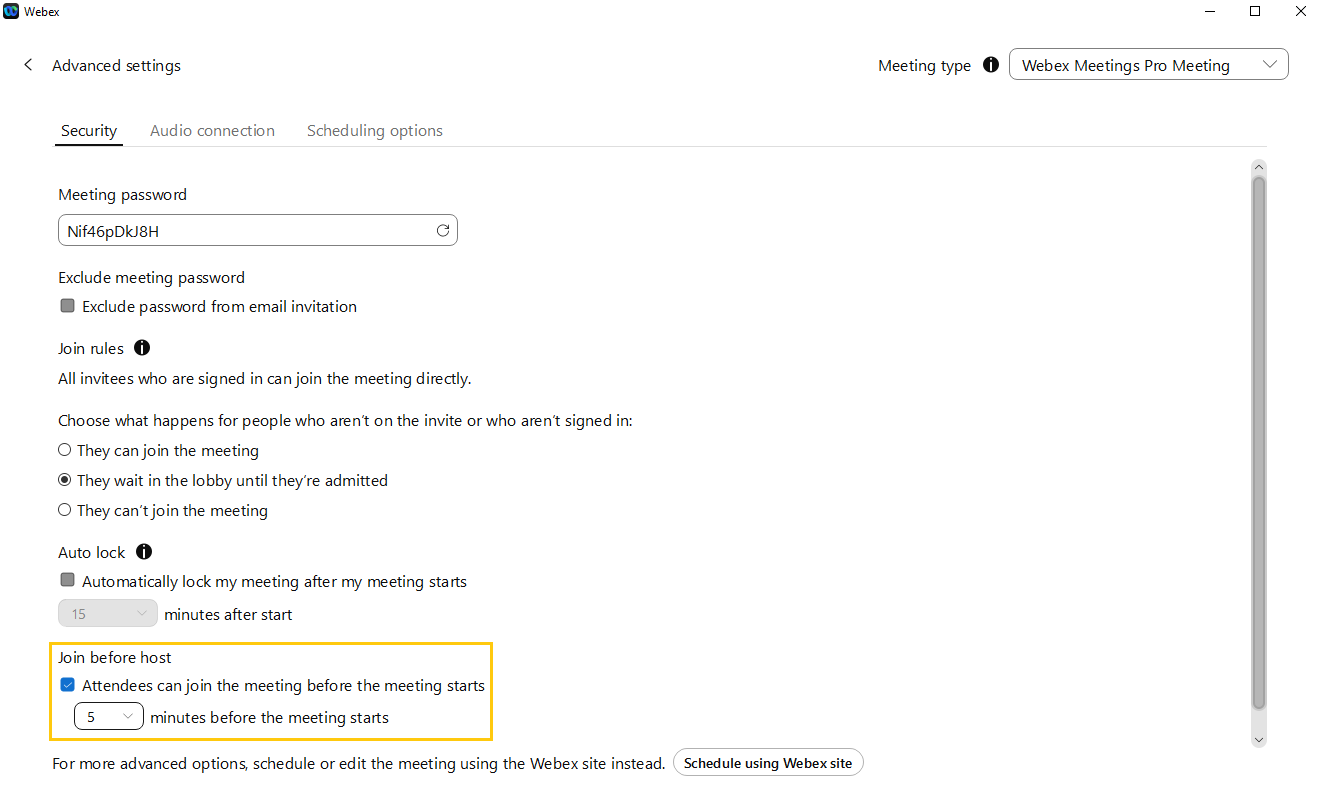Click the Auto lock info icon

tap(143, 552)
